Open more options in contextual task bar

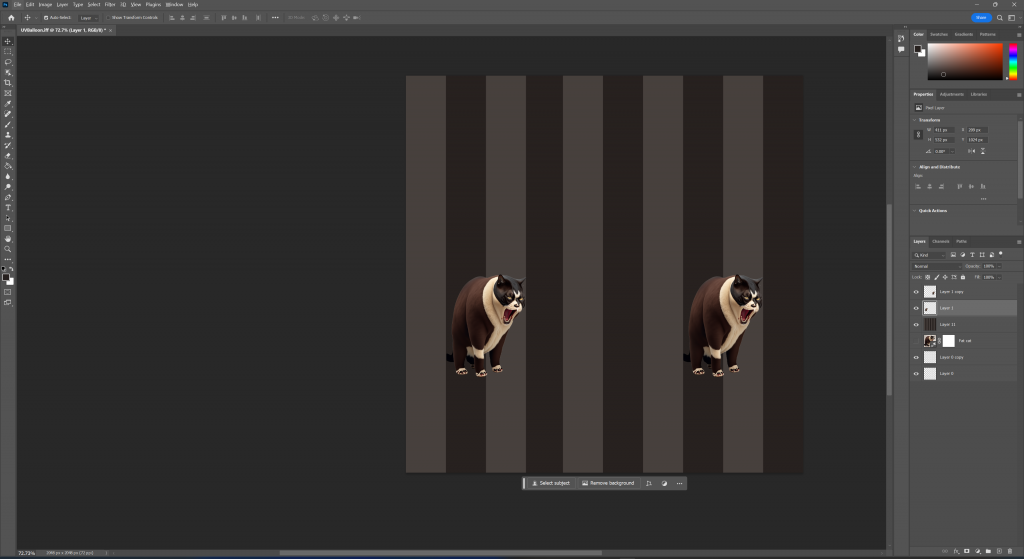pyautogui.click(x=679, y=483)
